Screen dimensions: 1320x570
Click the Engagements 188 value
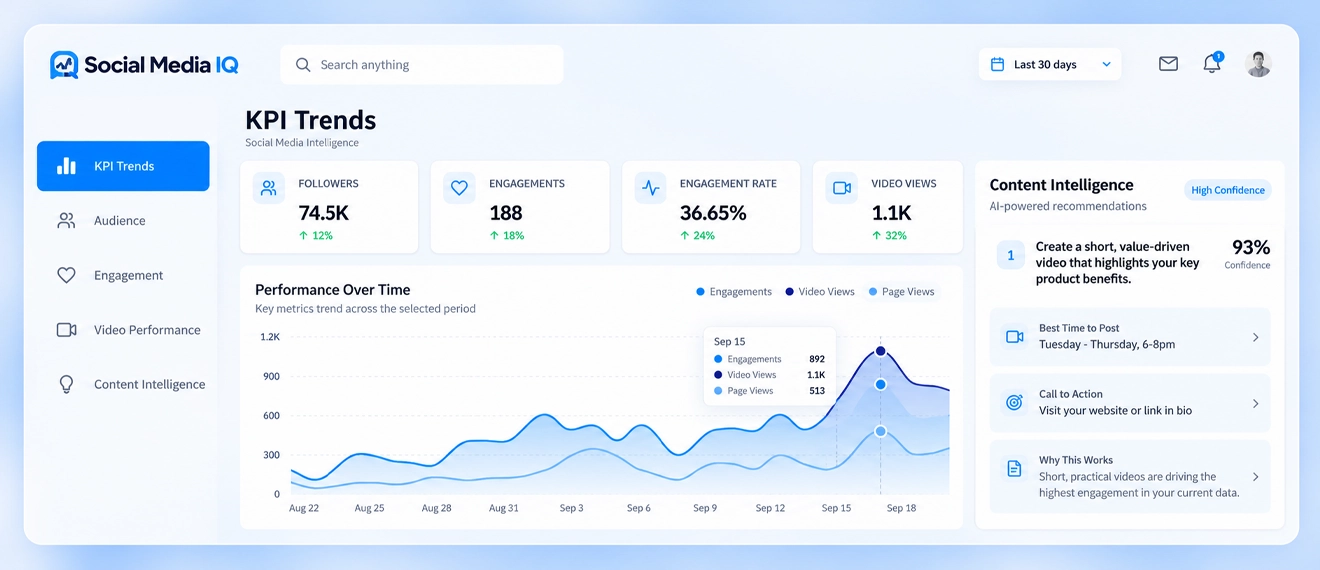(x=506, y=212)
